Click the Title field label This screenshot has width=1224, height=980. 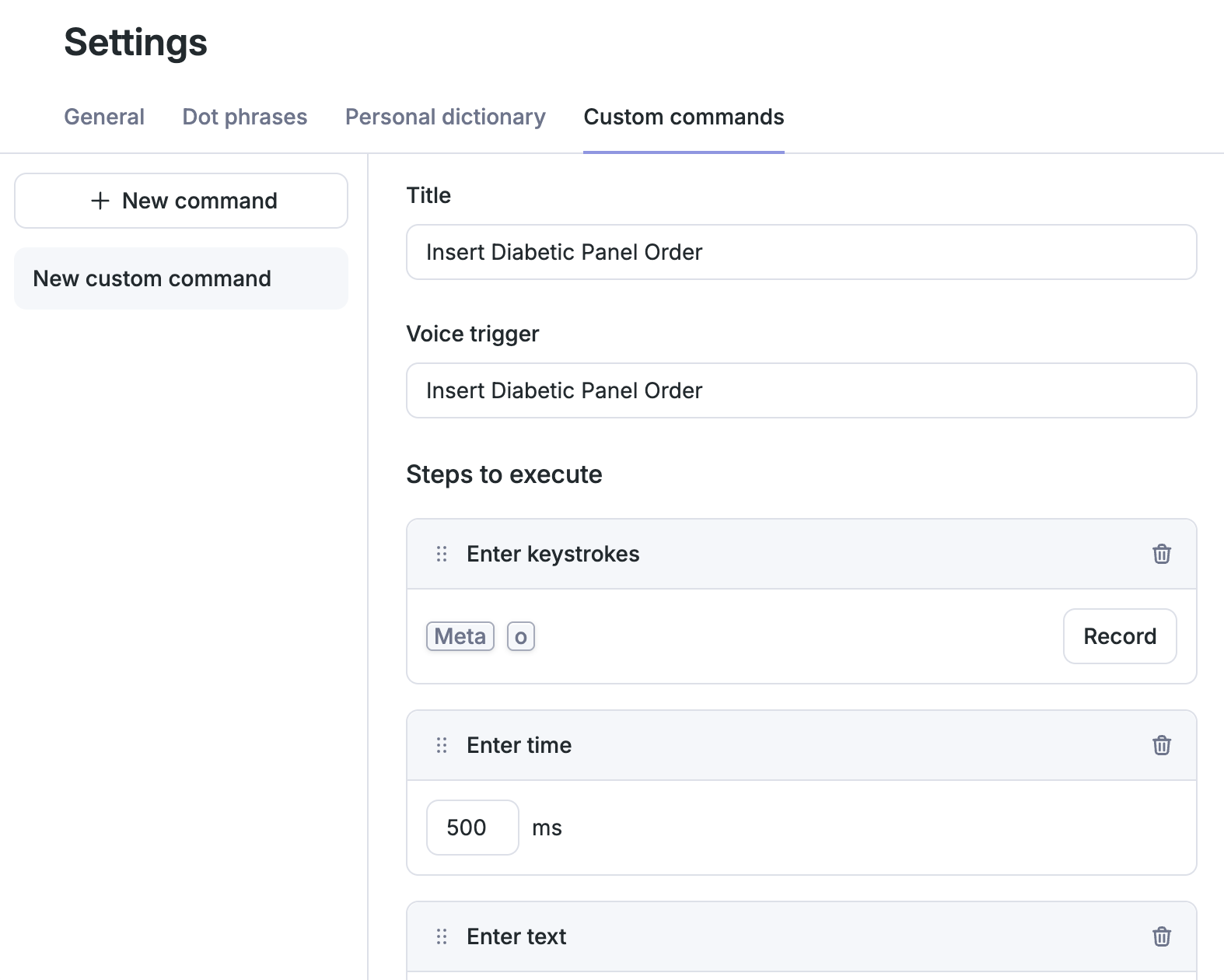(x=428, y=195)
